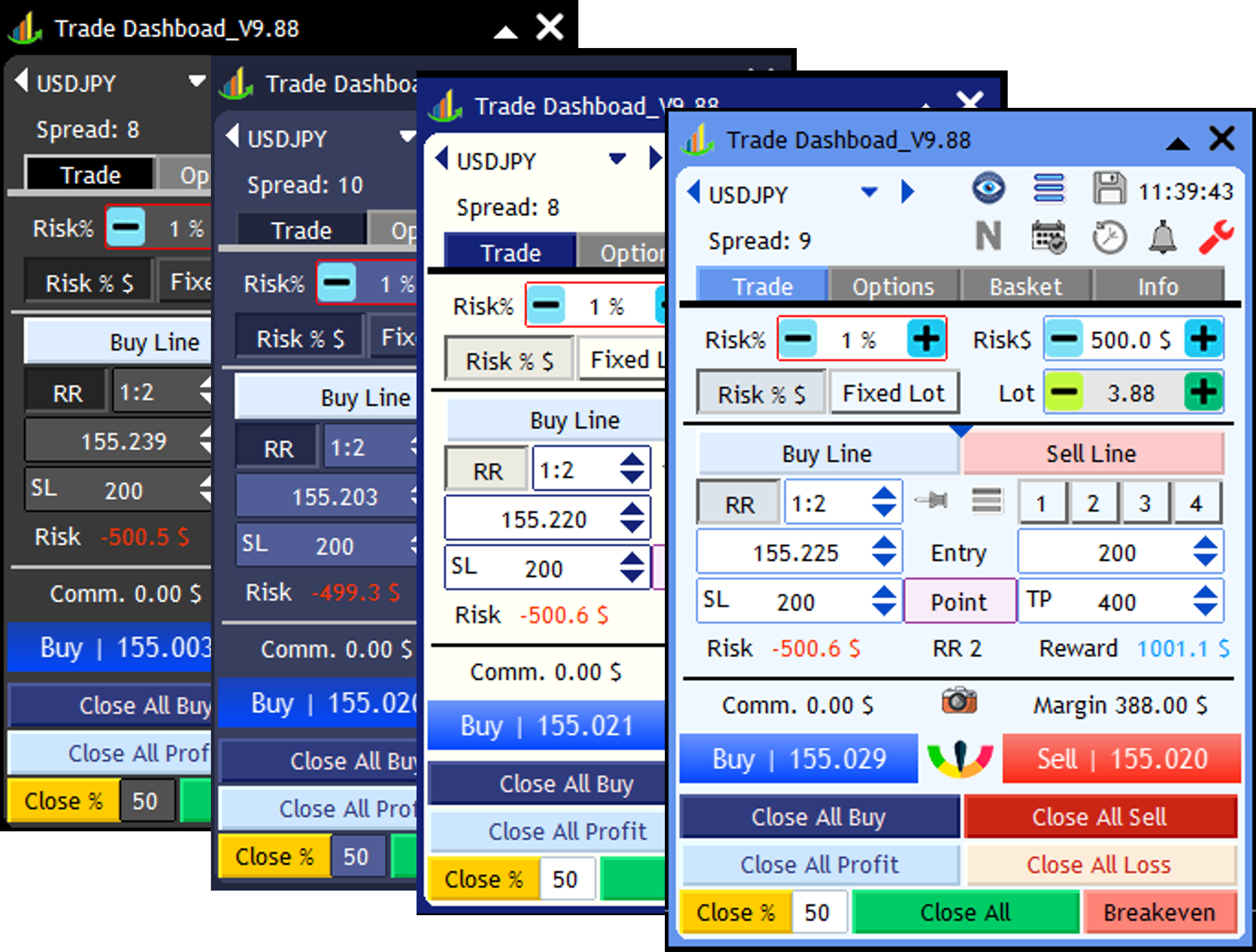Open the calendar news icon

pyautogui.click(x=1048, y=237)
